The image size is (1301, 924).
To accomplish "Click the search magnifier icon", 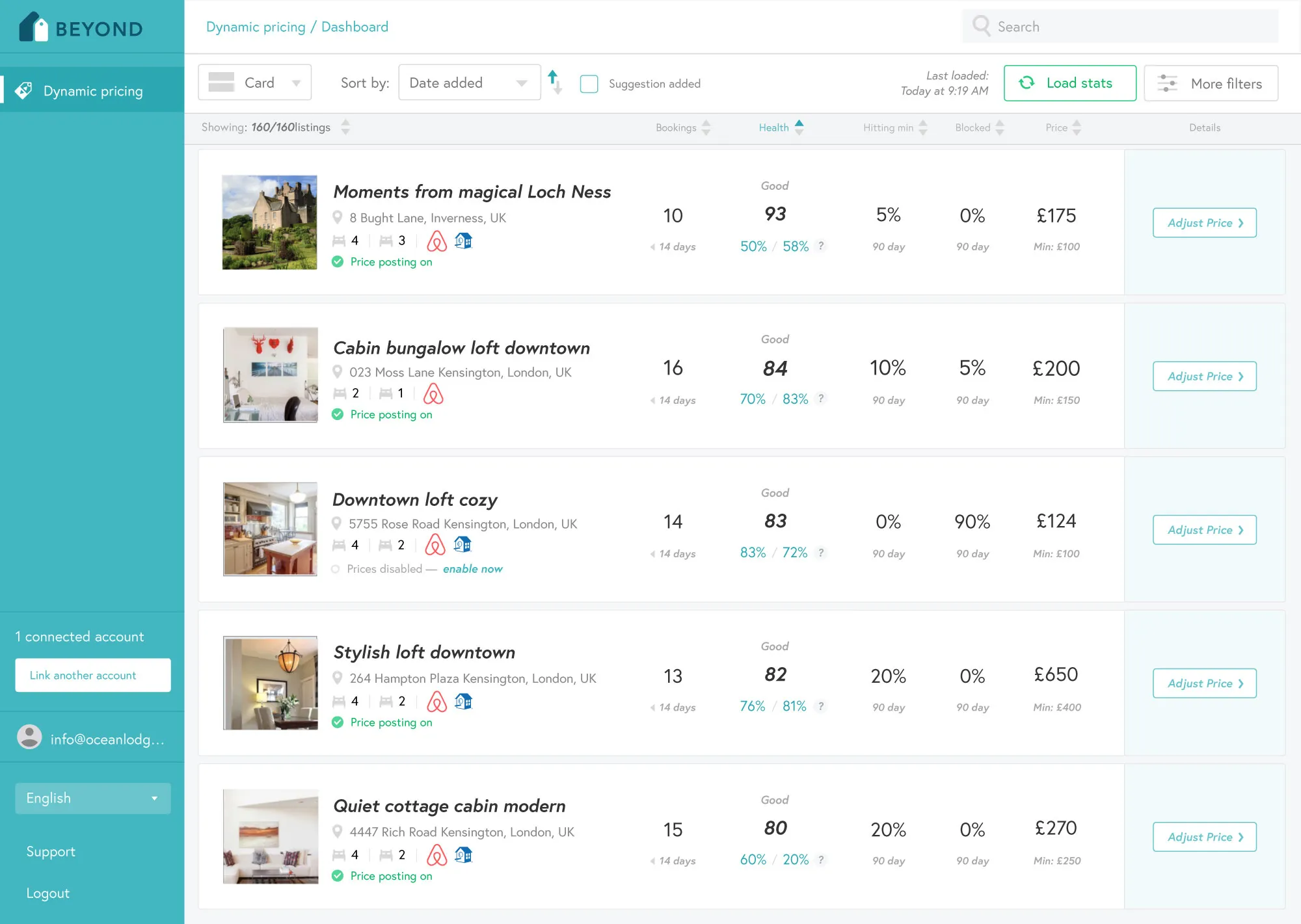I will coord(980,26).
